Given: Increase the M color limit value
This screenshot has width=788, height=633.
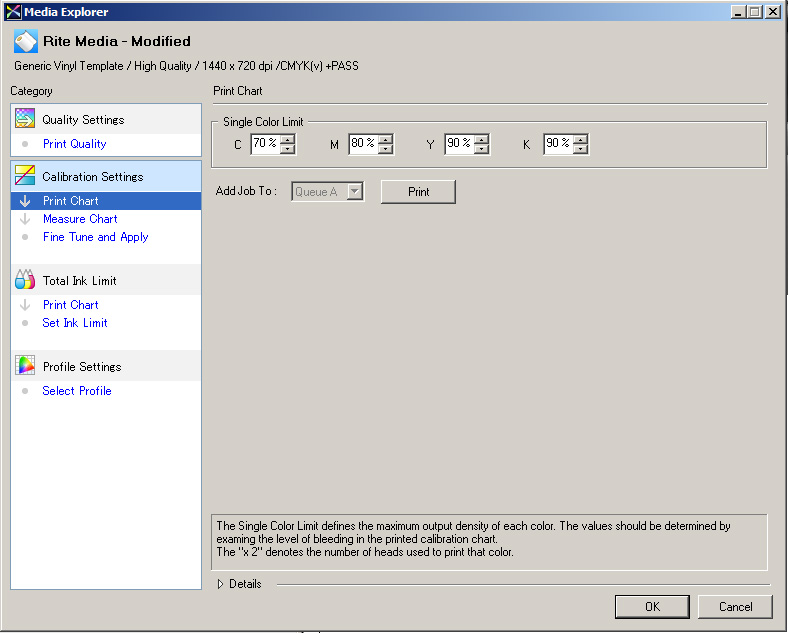Looking at the screenshot, I should point(385,139).
